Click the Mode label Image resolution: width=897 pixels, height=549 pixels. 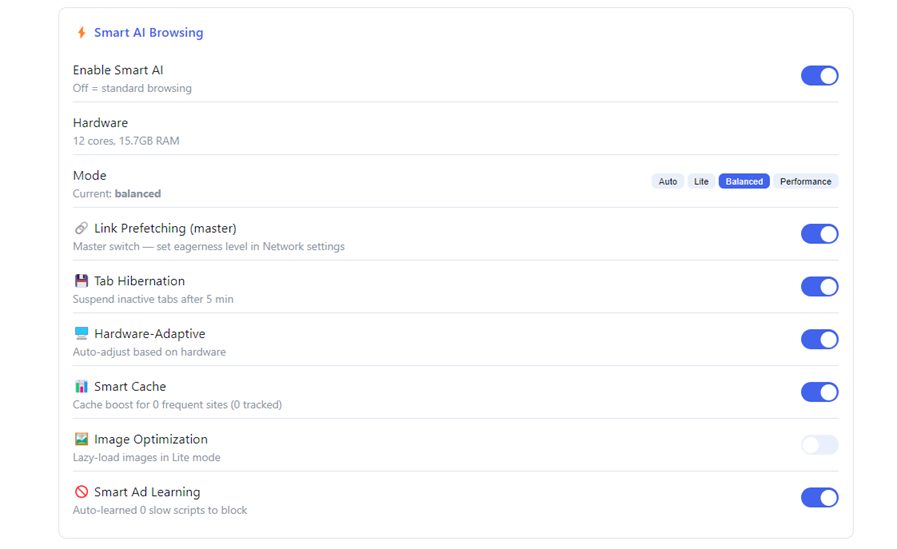90,176
